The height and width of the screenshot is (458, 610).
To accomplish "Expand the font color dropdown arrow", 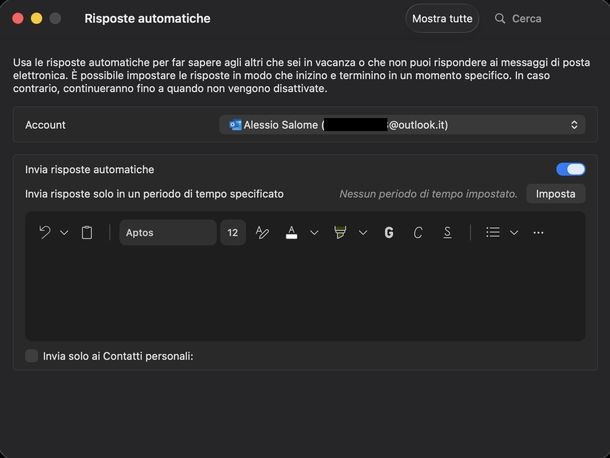I will click(x=314, y=233).
